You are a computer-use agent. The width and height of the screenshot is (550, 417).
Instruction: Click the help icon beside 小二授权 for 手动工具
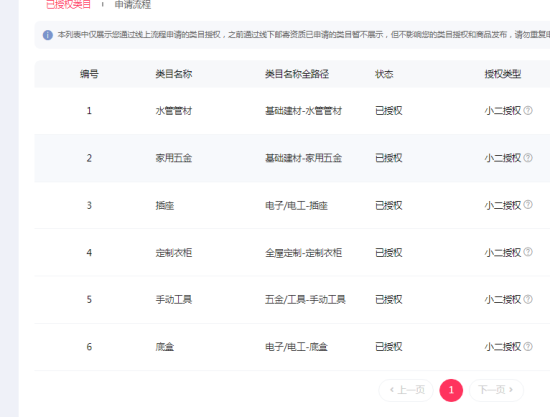(x=528, y=299)
